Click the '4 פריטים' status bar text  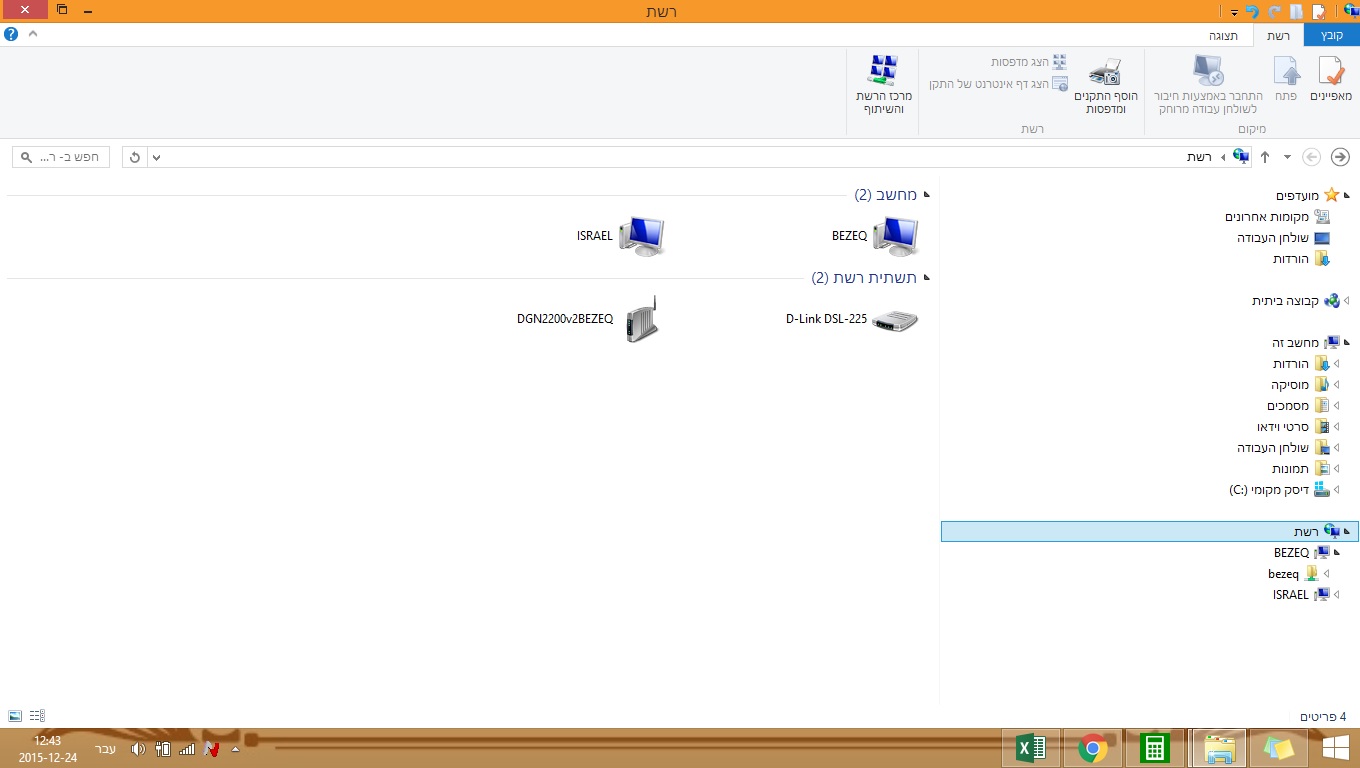point(1323,717)
